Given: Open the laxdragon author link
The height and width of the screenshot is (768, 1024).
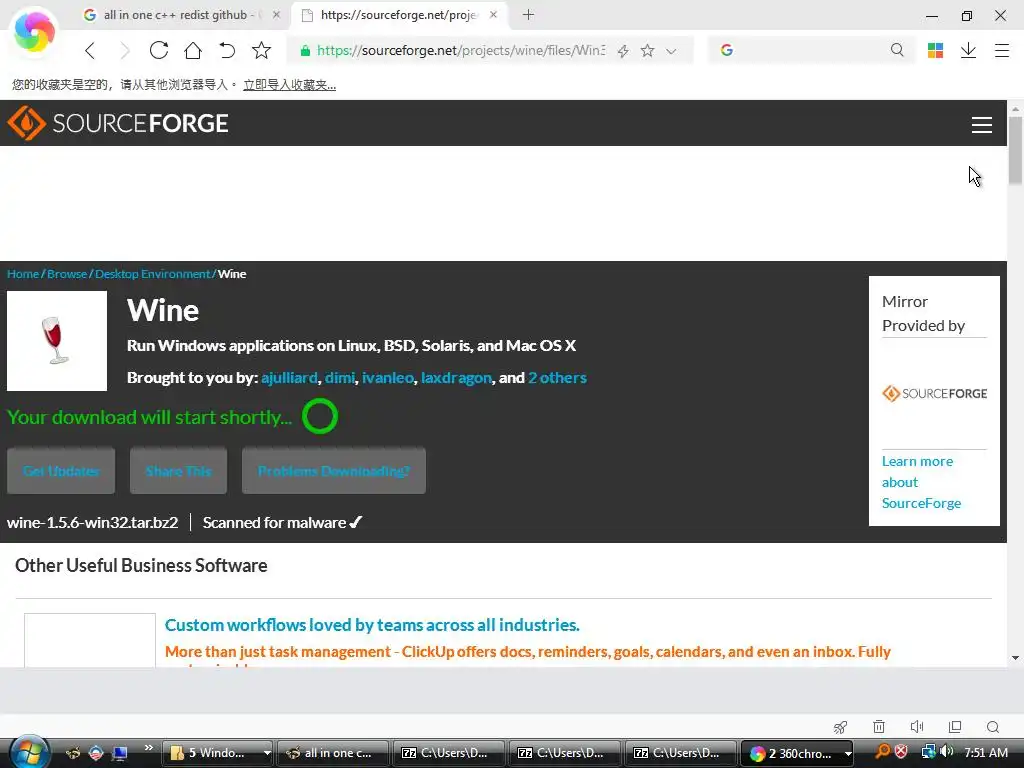Looking at the screenshot, I should 456,377.
